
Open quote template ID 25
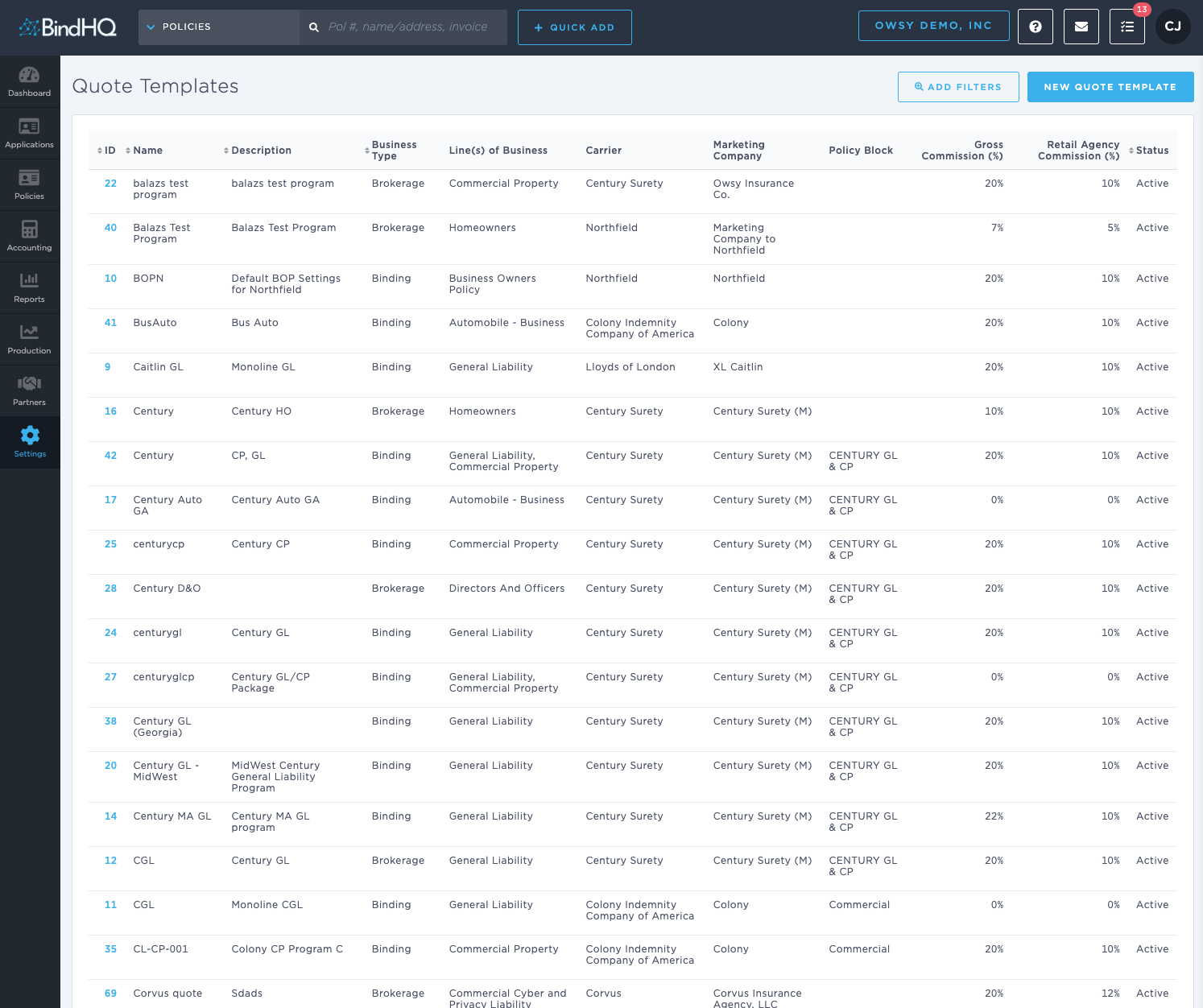[x=111, y=544]
